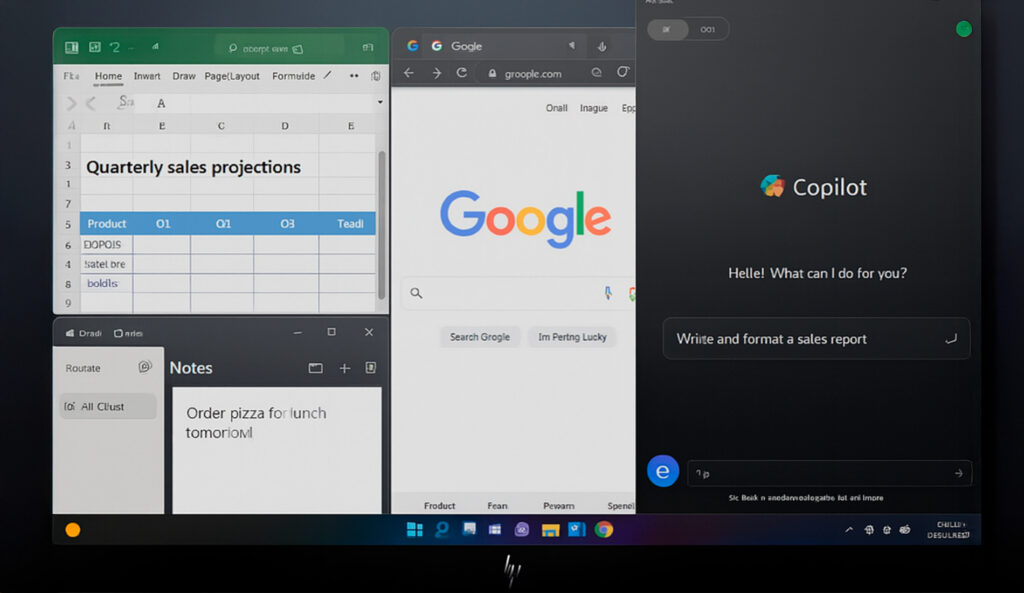Select the "satel bre" cell
The height and width of the screenshot is (593, 1024).
tap(106, 264)
